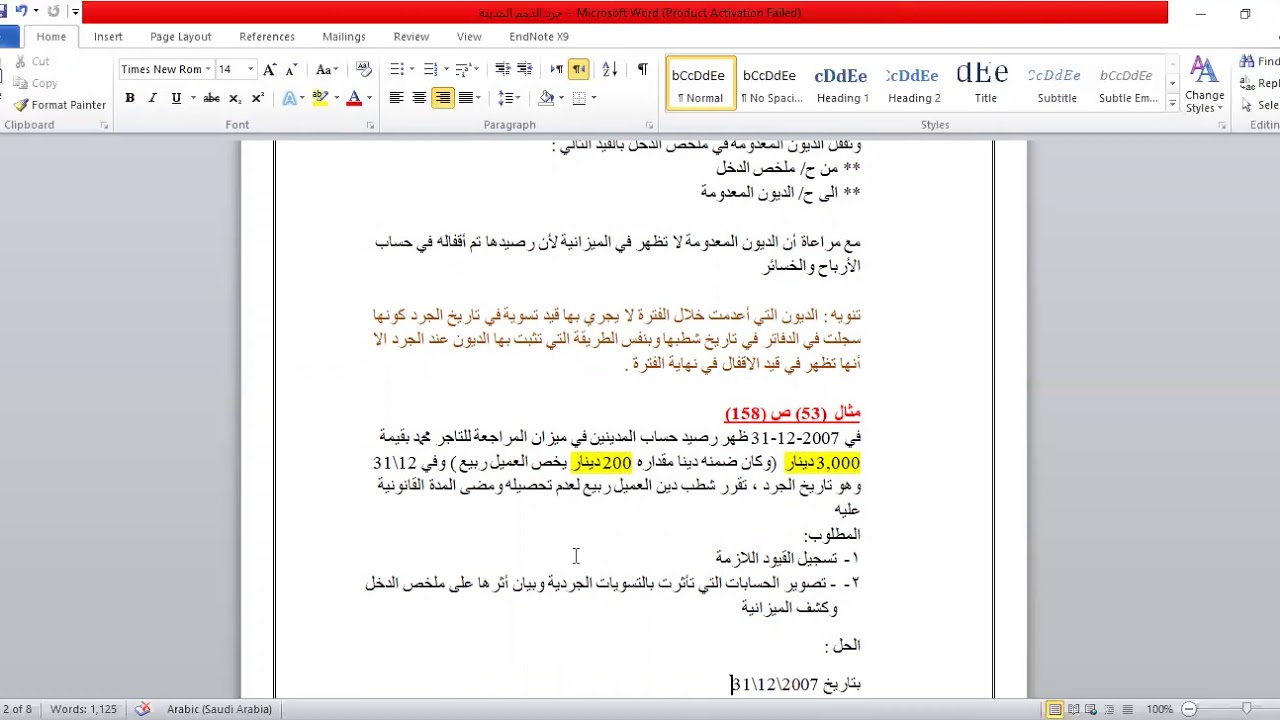Apply superscript formatting

258,98
